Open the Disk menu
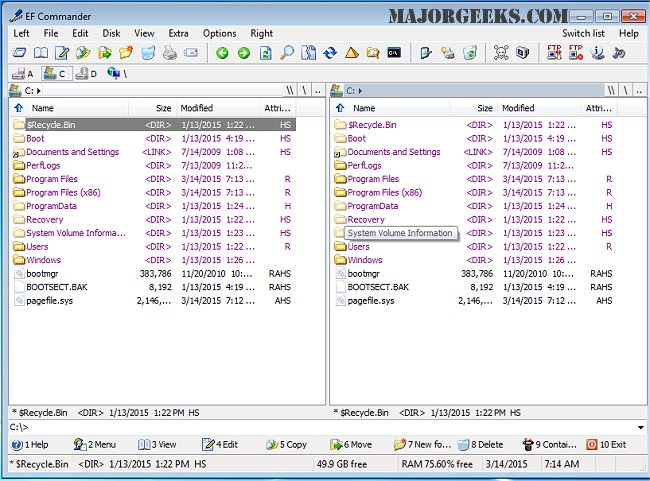Image resolution: width=650 pixels, height=481 pixels. 111,33
